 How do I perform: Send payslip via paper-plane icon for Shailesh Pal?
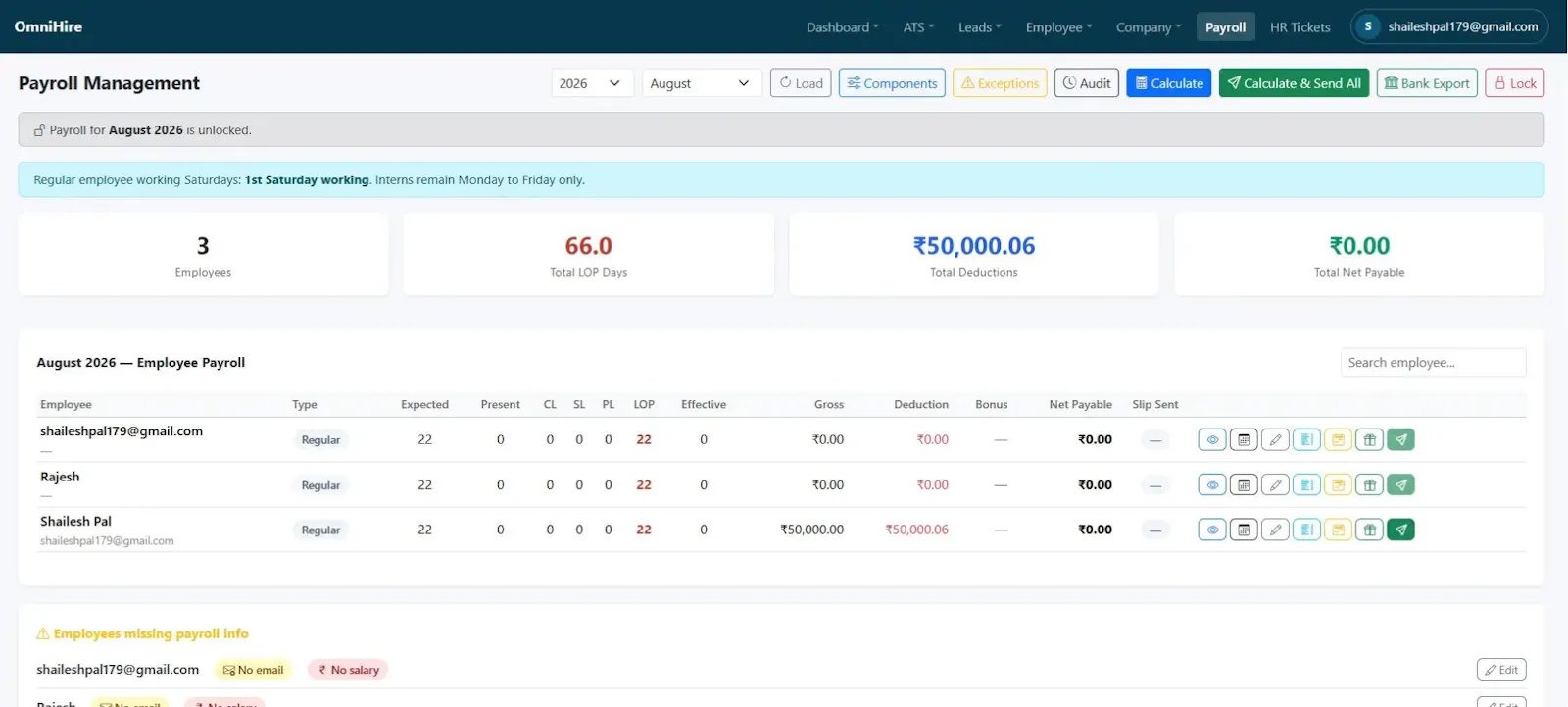click(1401, 530)
